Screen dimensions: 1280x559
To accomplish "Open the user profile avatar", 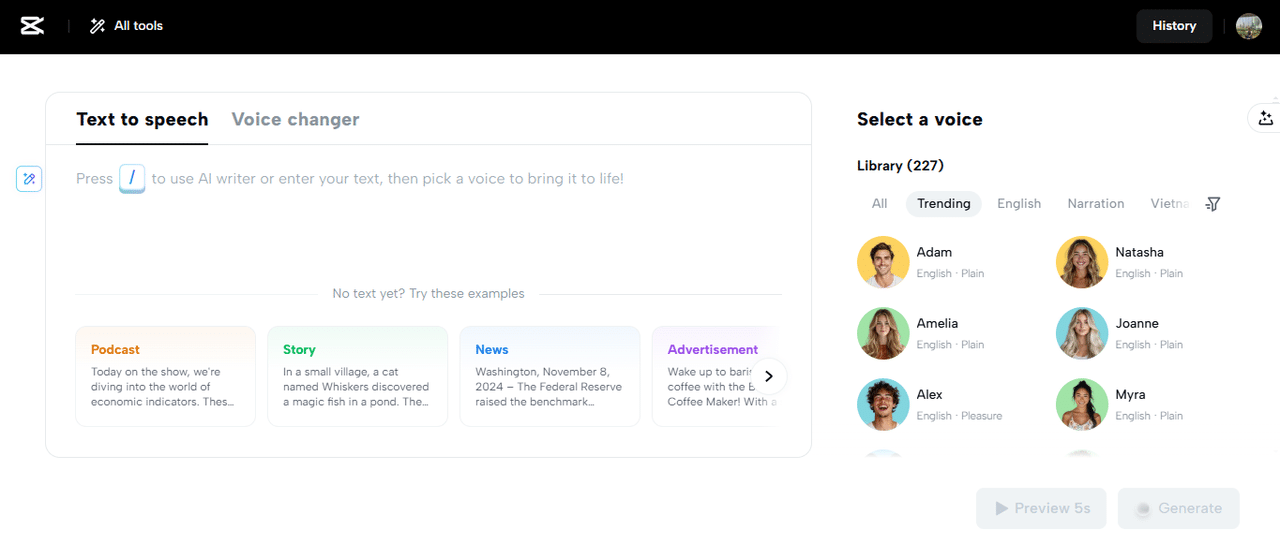I will tap(1248, 26).
